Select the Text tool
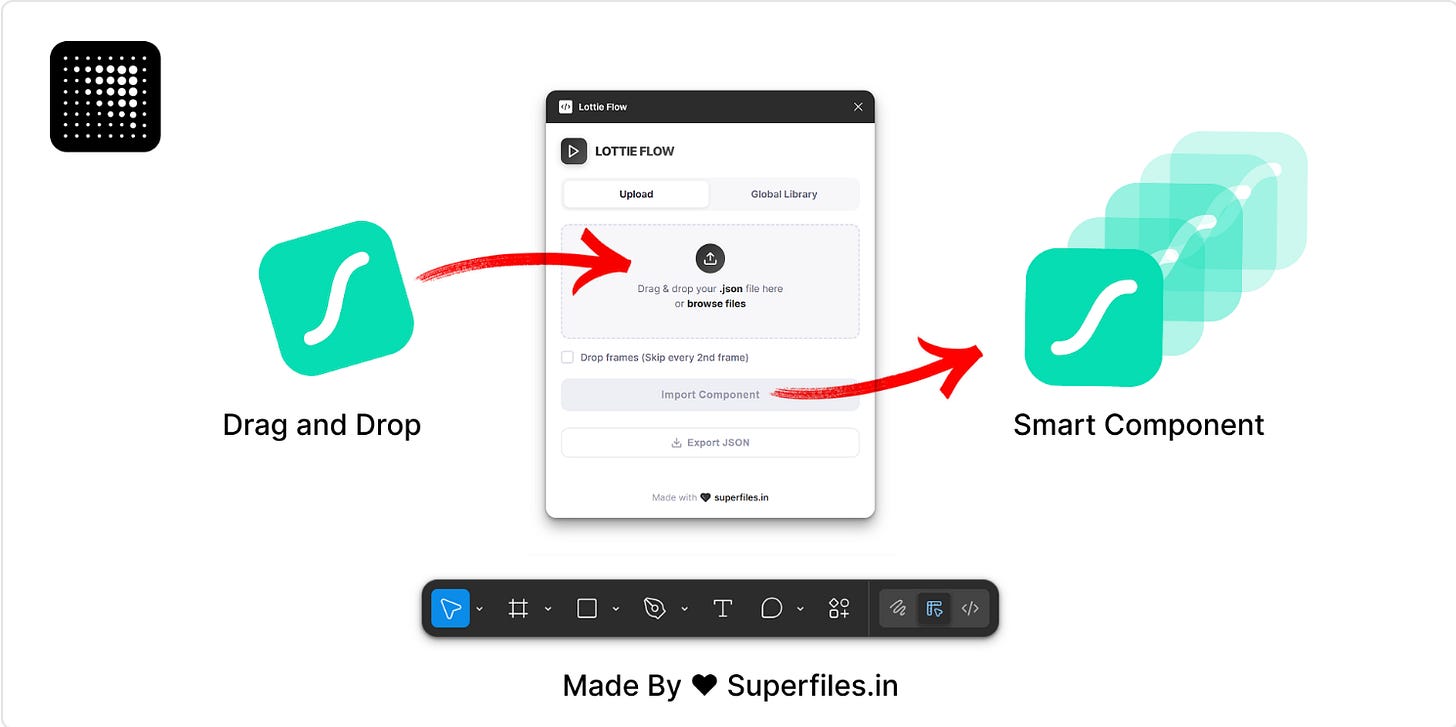The width and height of the screenshot is (1456, 727). (723, 608)
